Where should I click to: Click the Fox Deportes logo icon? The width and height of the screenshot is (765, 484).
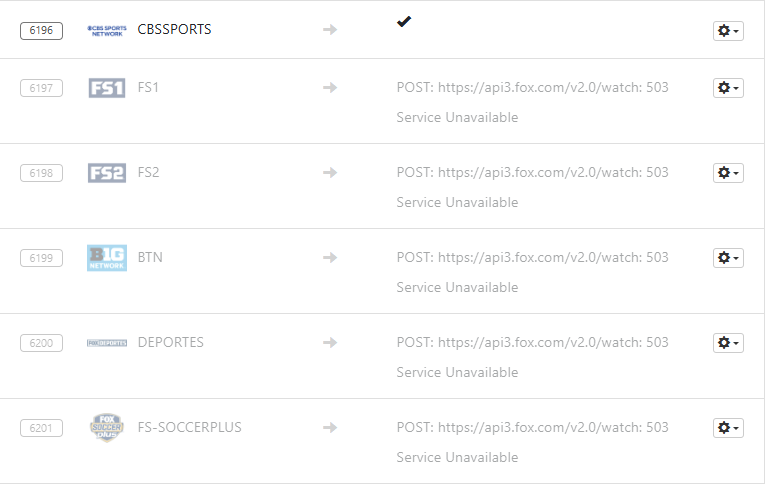(107, 343)
